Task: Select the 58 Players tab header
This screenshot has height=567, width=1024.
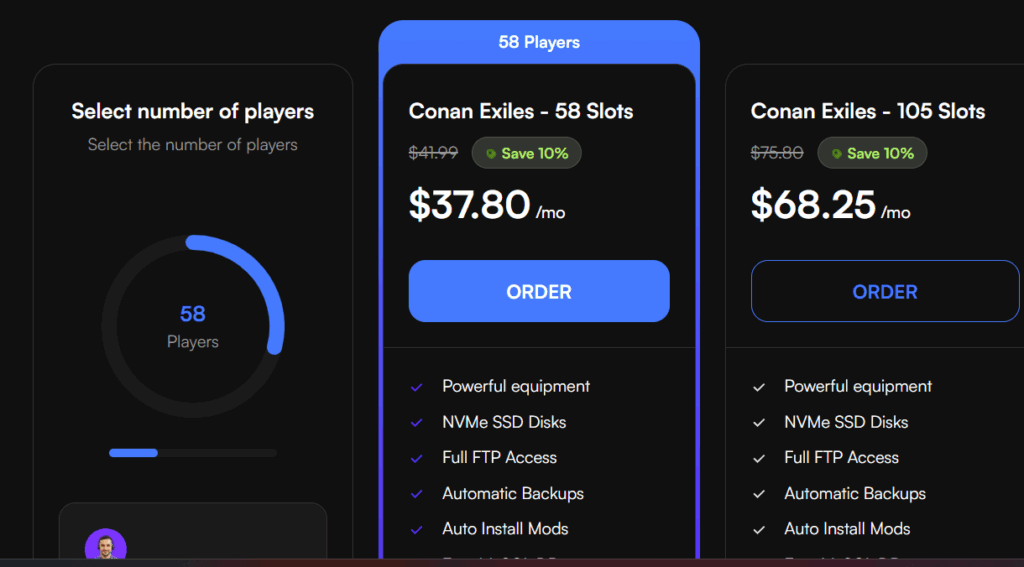Action: (x=539, y=42)
